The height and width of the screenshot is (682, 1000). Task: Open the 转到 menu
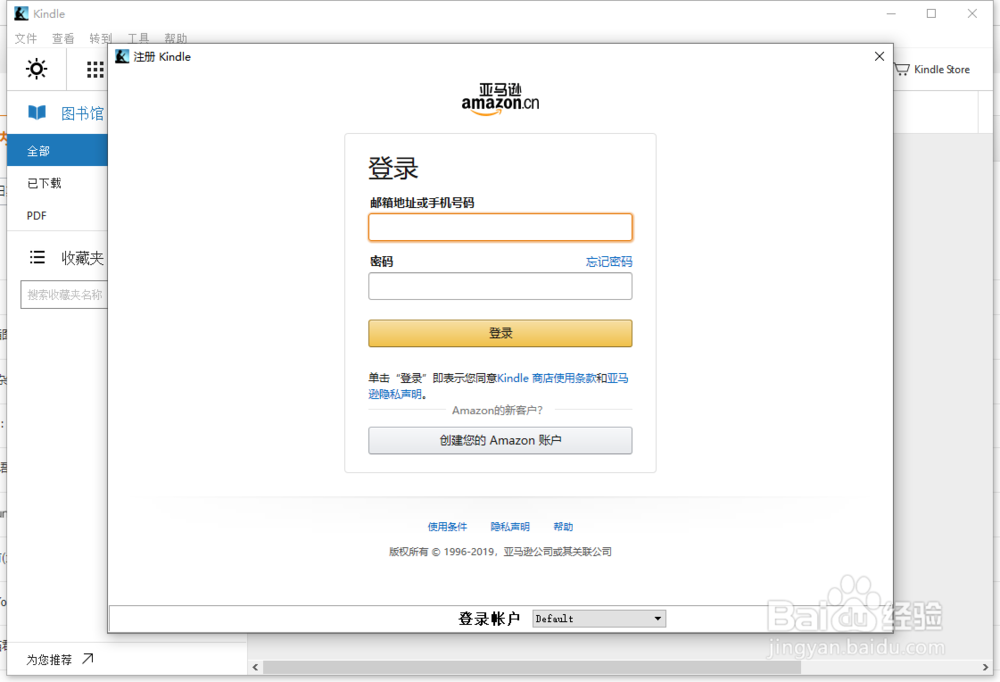coord(100,38)
